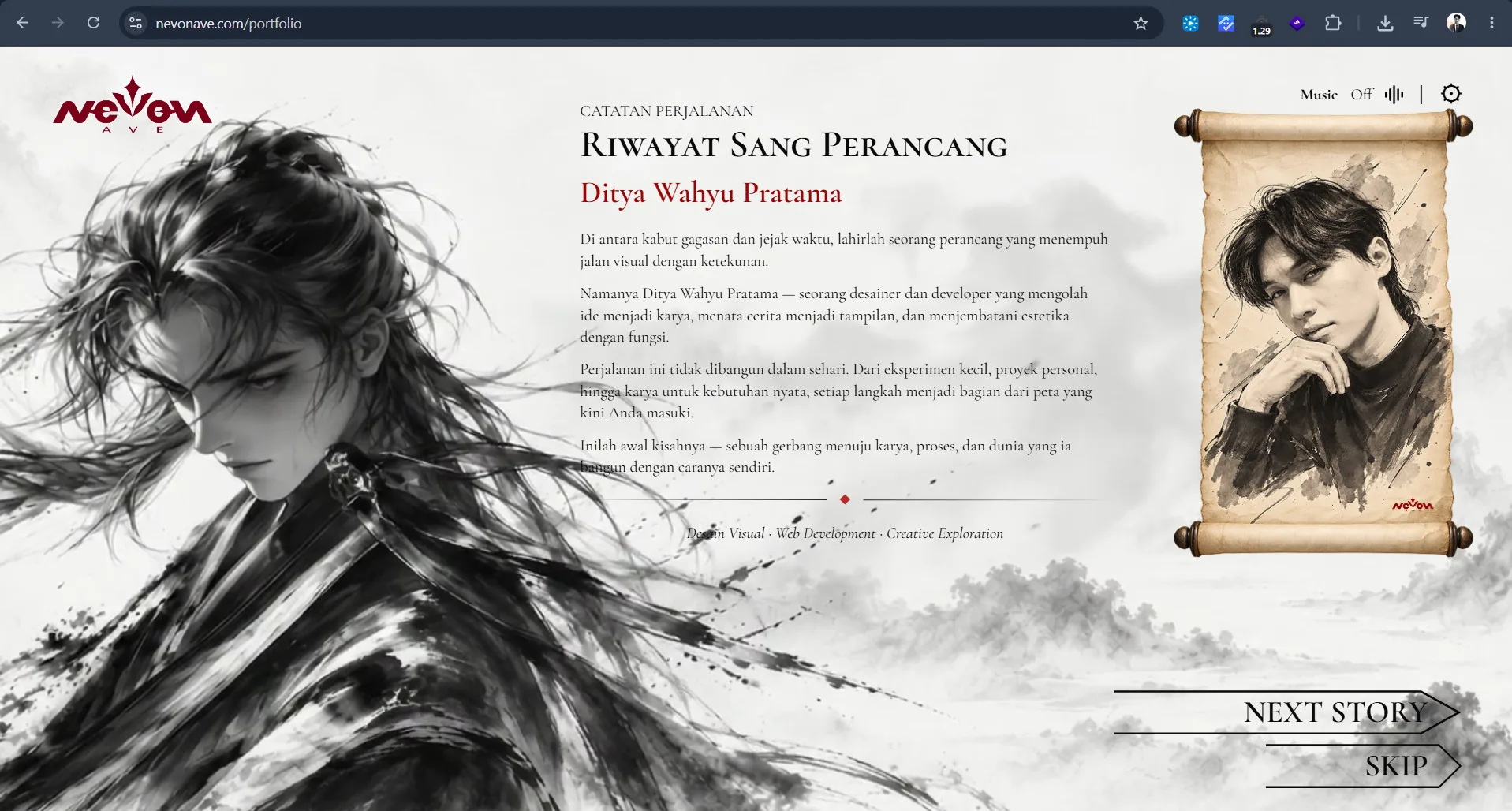Click the name Ditya Wahyu Pratama heading

(x=711, y=192)
